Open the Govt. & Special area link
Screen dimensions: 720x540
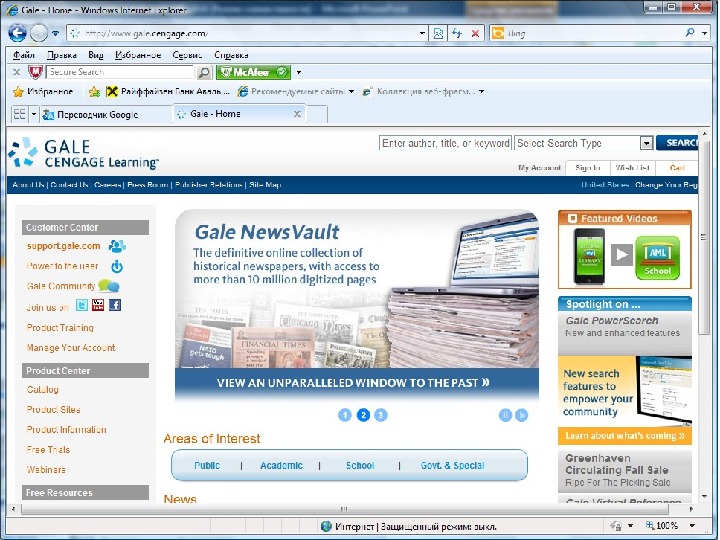click(x=452, y=466)
